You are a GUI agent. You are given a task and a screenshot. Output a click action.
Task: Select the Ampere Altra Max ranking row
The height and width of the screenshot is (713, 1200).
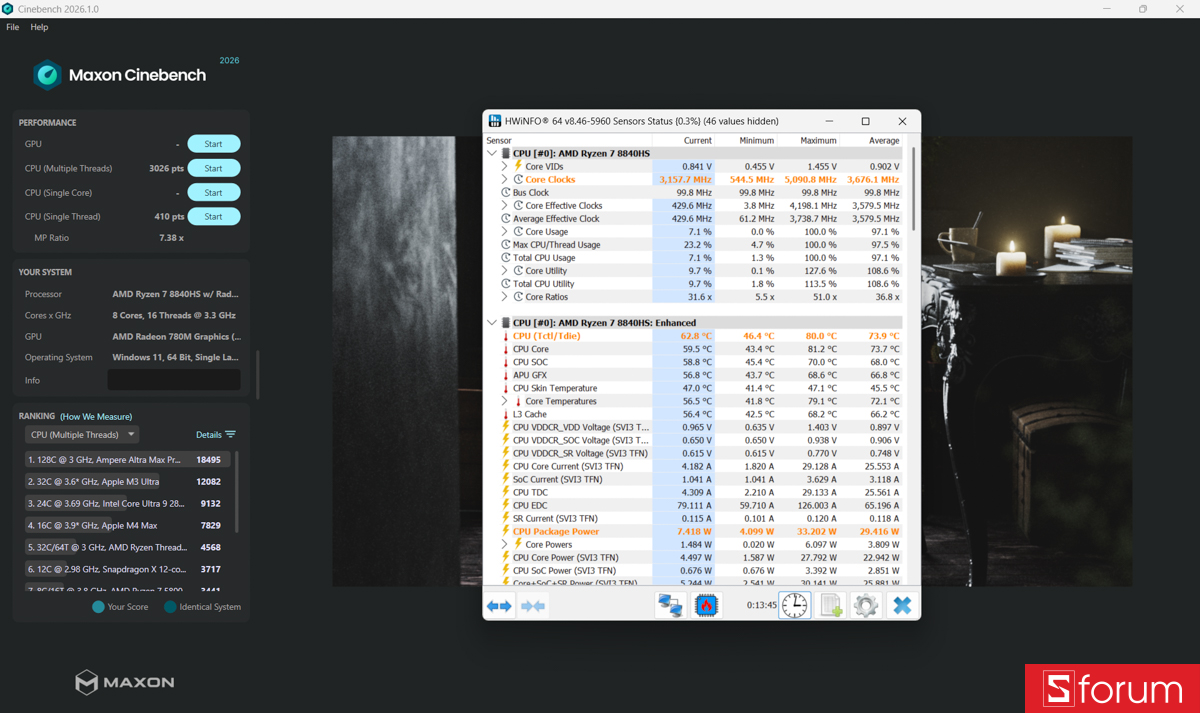coord(128,460)
